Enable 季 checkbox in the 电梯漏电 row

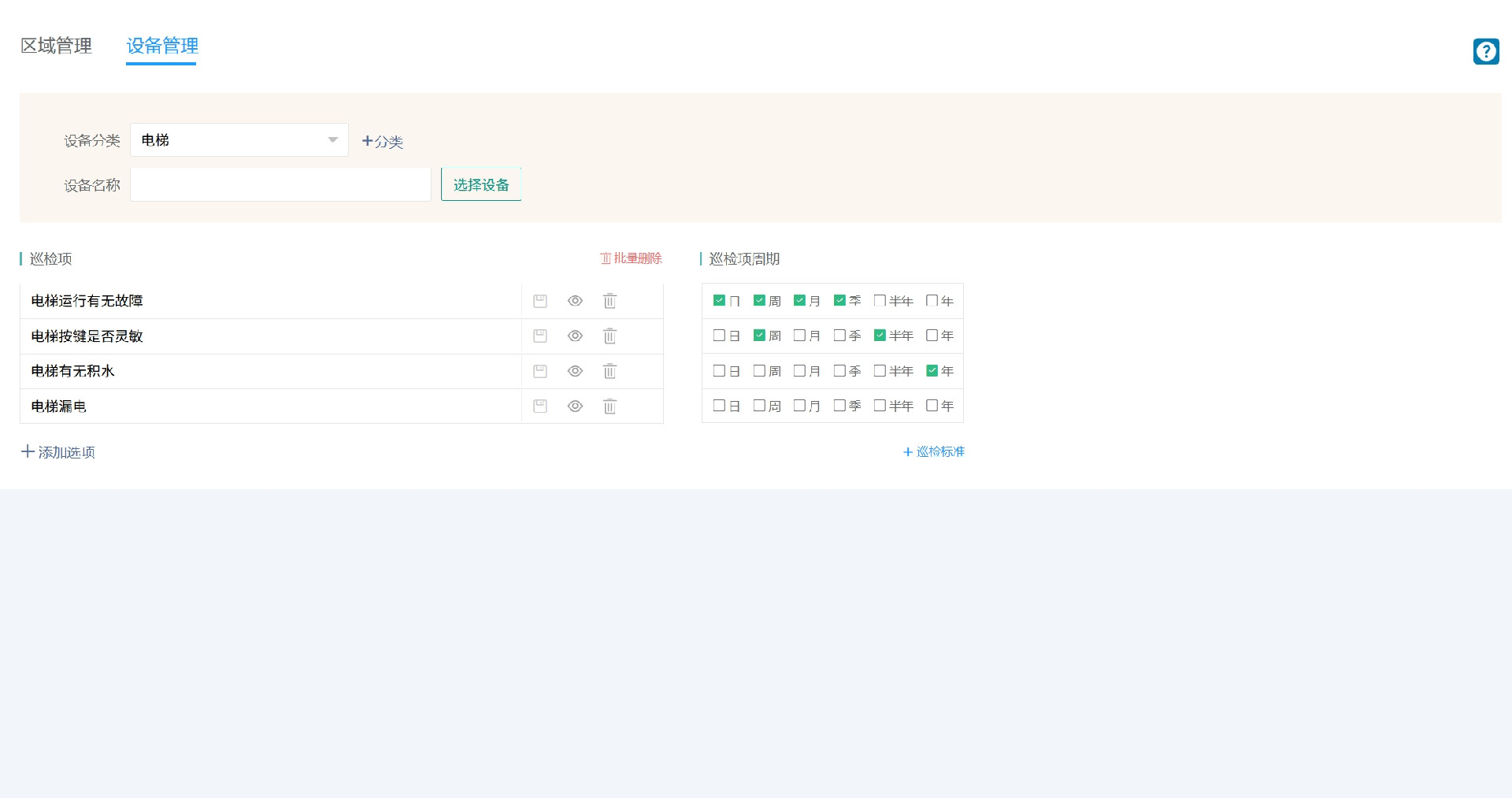(x=839, y=406)
